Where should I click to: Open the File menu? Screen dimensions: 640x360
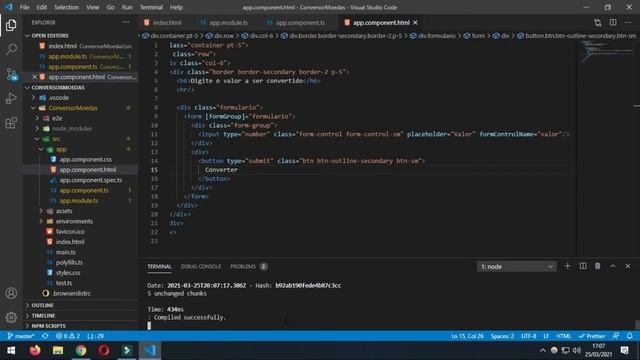click(x=24, y=7)
